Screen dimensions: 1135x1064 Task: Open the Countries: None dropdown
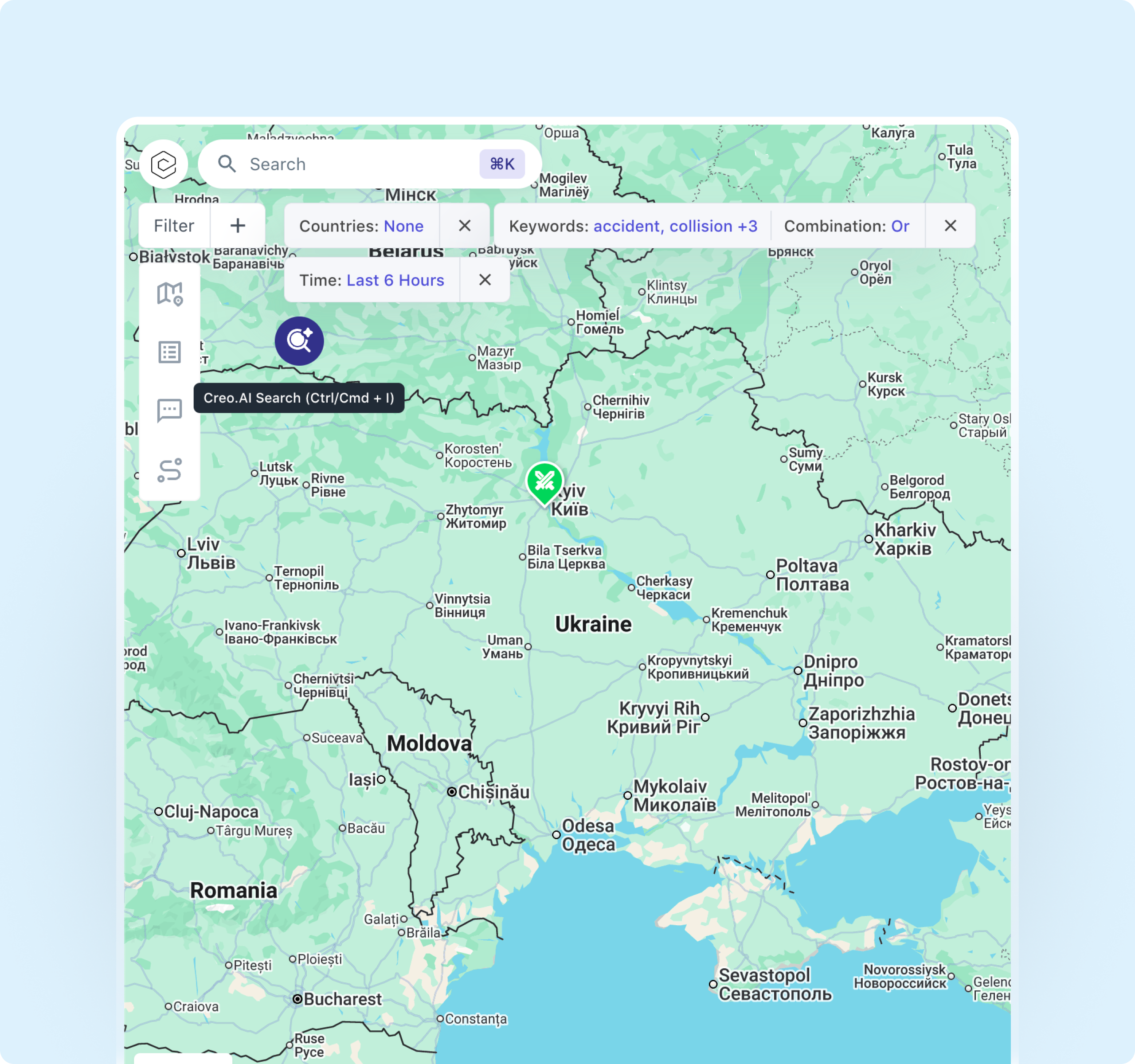tap(361, 226)
